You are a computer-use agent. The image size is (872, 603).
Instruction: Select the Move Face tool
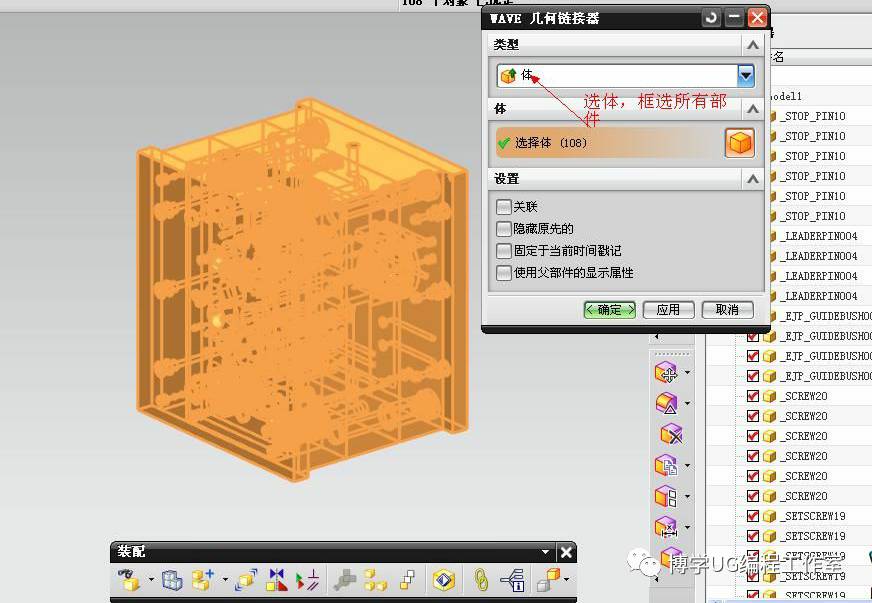pyautogui.click(x=666, y=373)
